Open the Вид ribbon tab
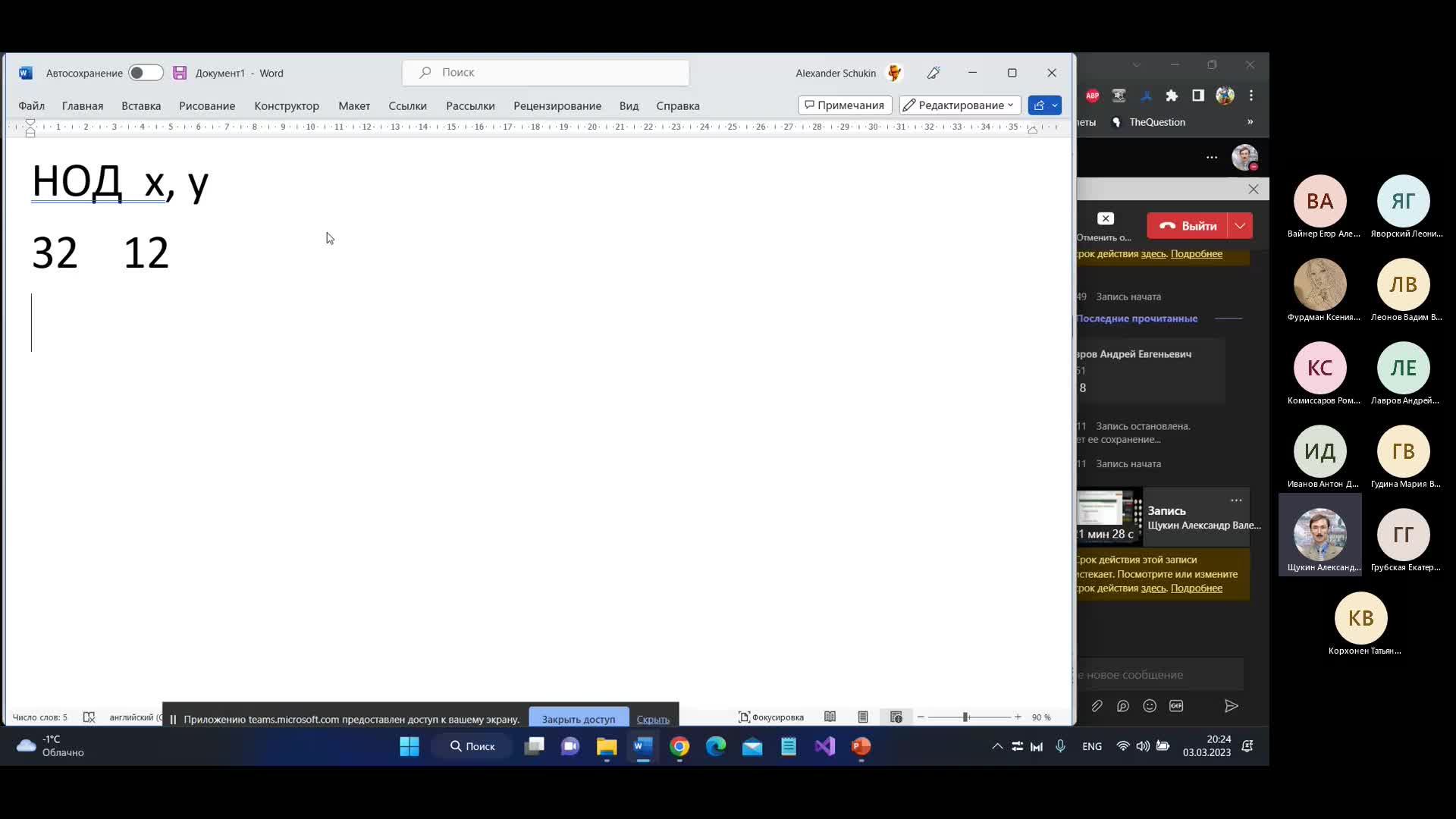Image resolution: width=1456 pixels, height=819 pixels. tap(629, 106)
